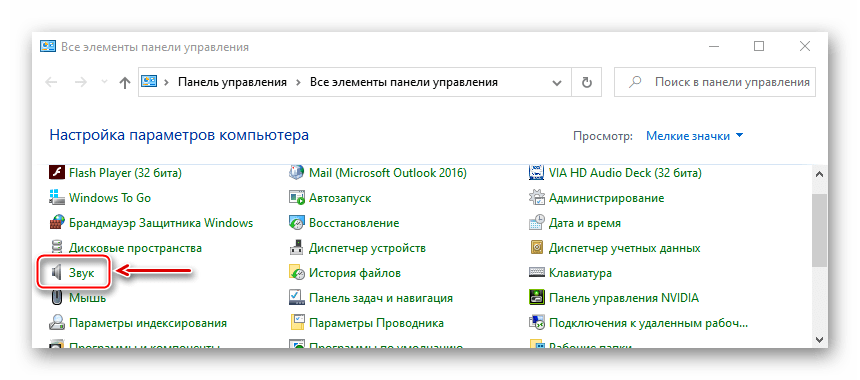Open the Диспетчер устройств link
The image size is (860, 380).
point(367,248)
